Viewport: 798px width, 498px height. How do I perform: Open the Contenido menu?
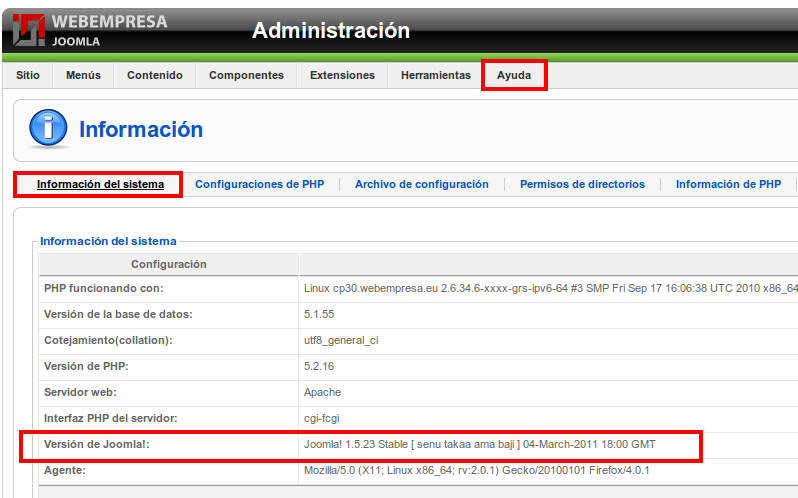tap(155, 75)
